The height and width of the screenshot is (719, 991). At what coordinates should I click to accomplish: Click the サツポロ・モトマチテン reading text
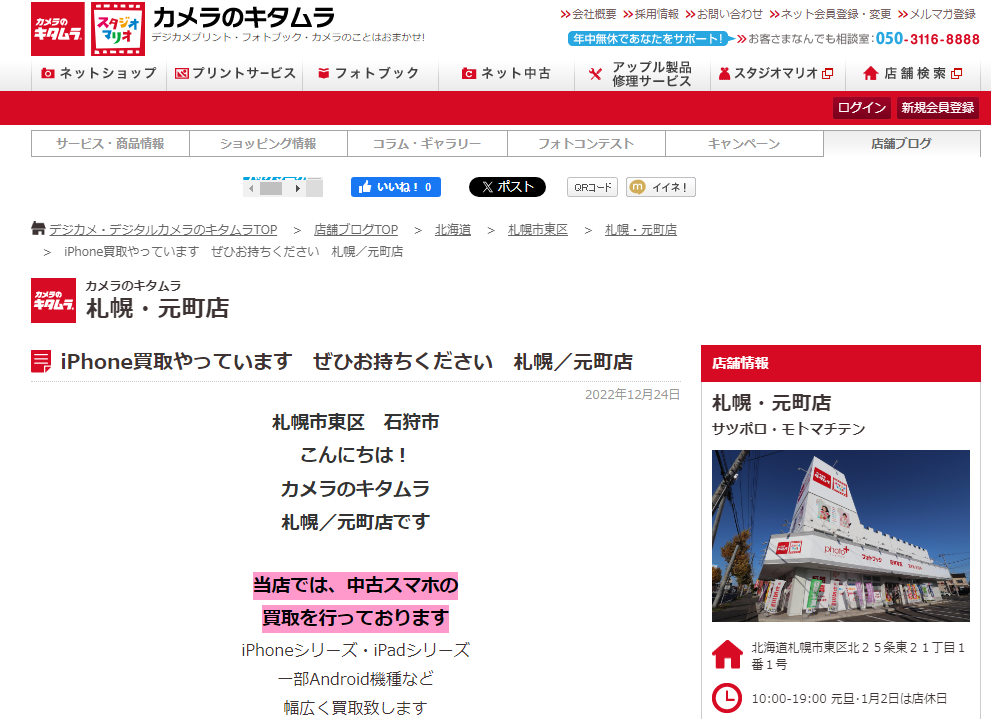[789, 430]
